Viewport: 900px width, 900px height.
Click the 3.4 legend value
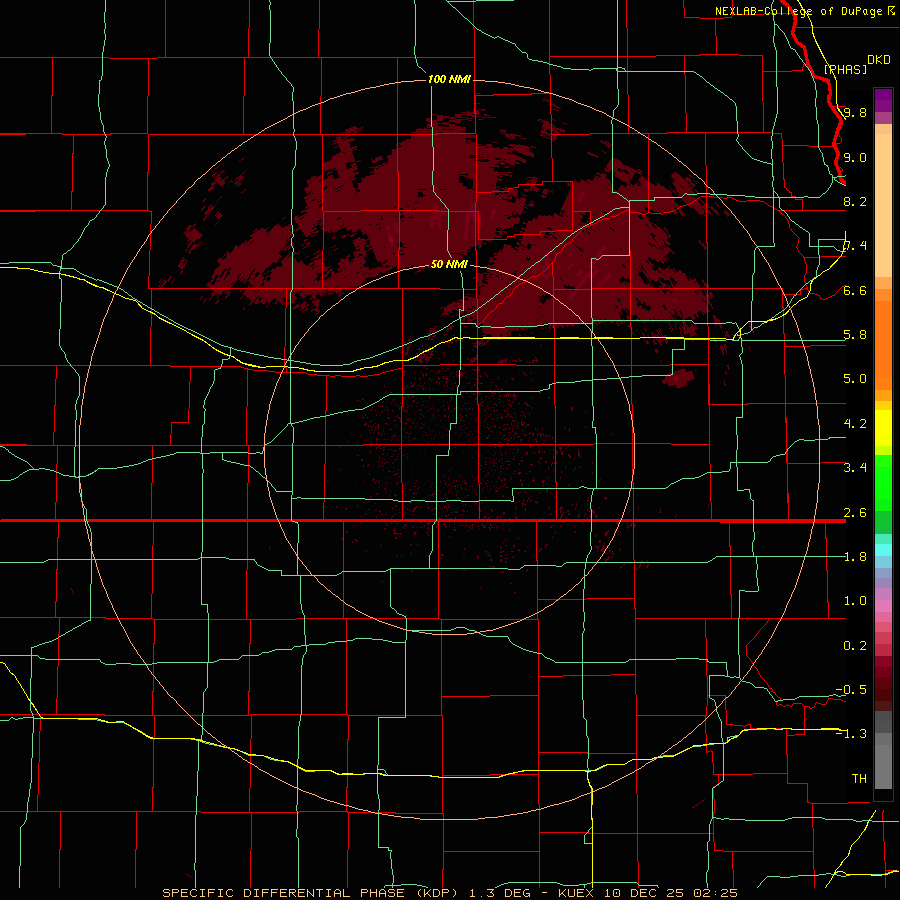coord(855,468)
